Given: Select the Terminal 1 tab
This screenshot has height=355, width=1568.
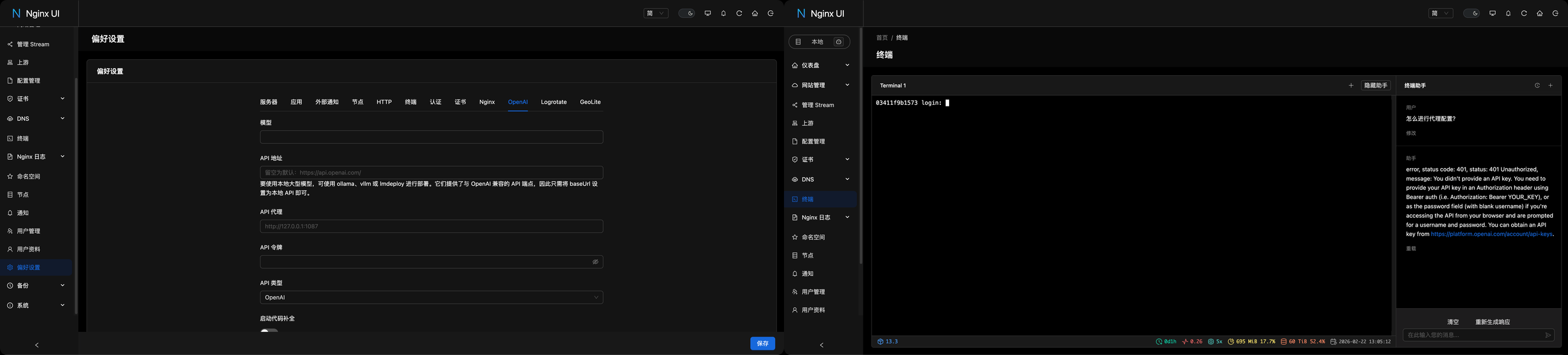Looking at the screenshot, I should click(893, 86).
